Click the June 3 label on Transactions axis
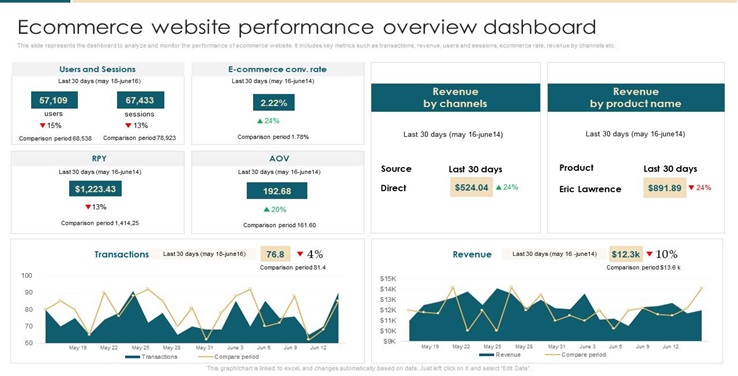Image resolution: width=738 pixels, height=376 pixels. click(x=235, y=348)
